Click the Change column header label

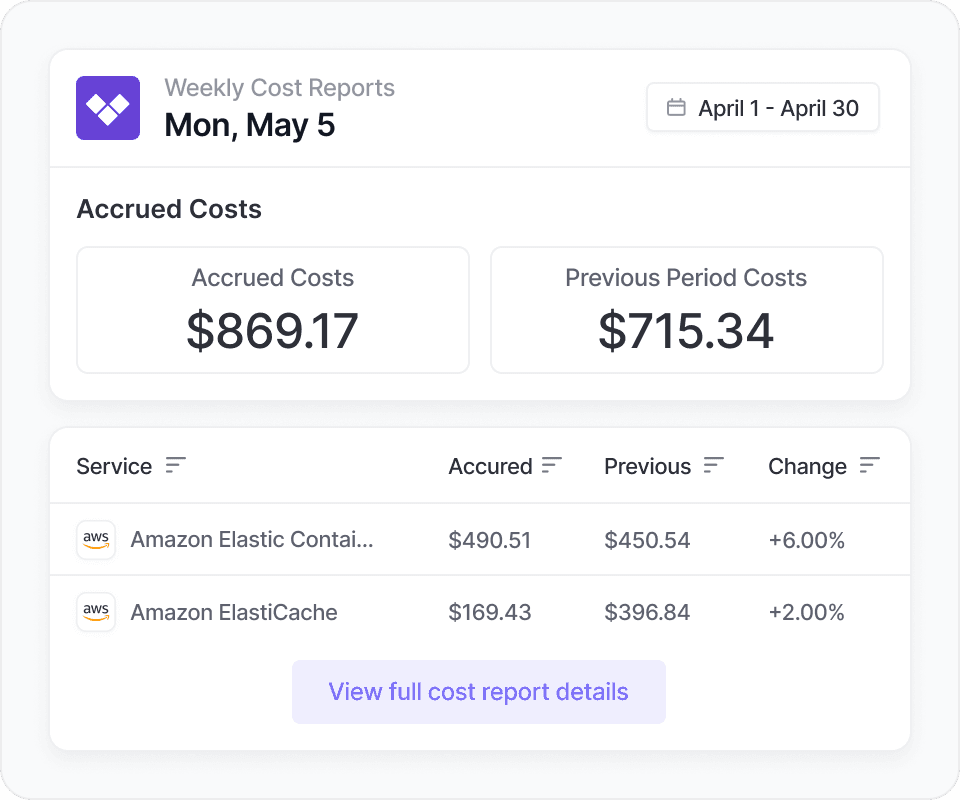pyautogui.click(x=807, y=466)
